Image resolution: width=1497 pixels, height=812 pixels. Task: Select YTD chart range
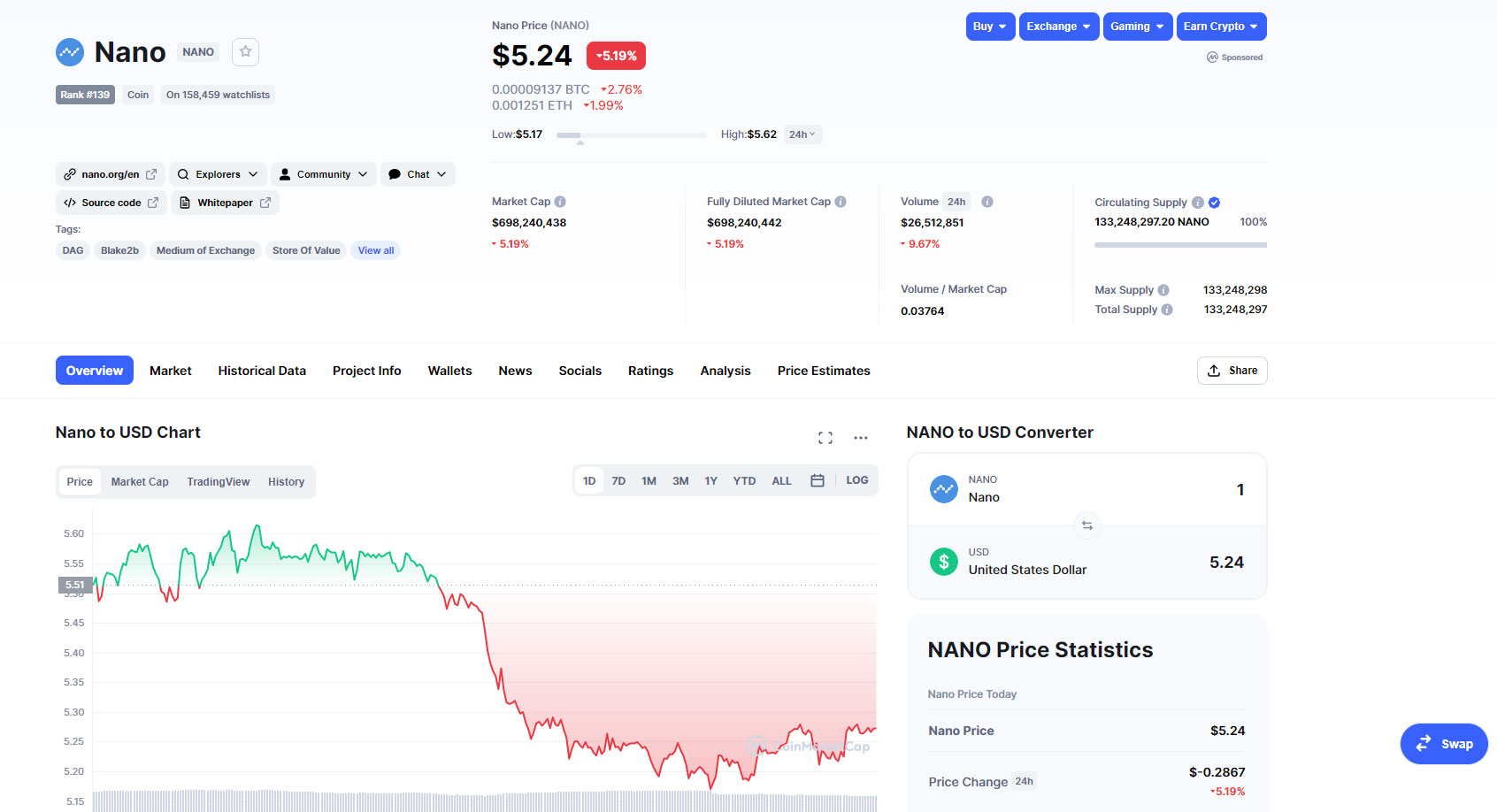coord(744,481)
